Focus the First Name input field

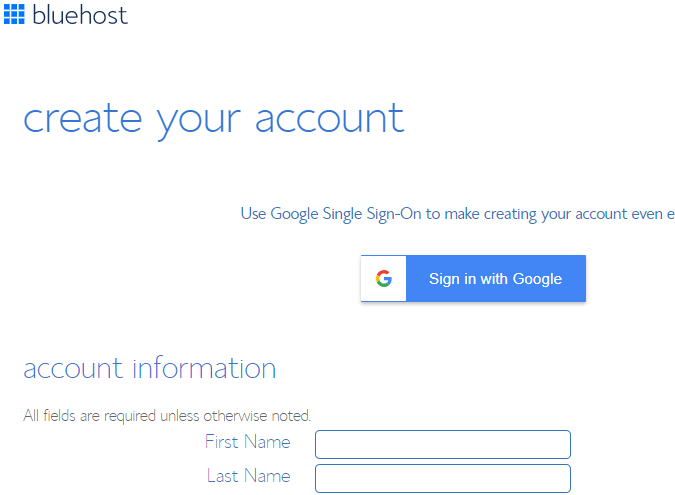[x=443, y=444]
